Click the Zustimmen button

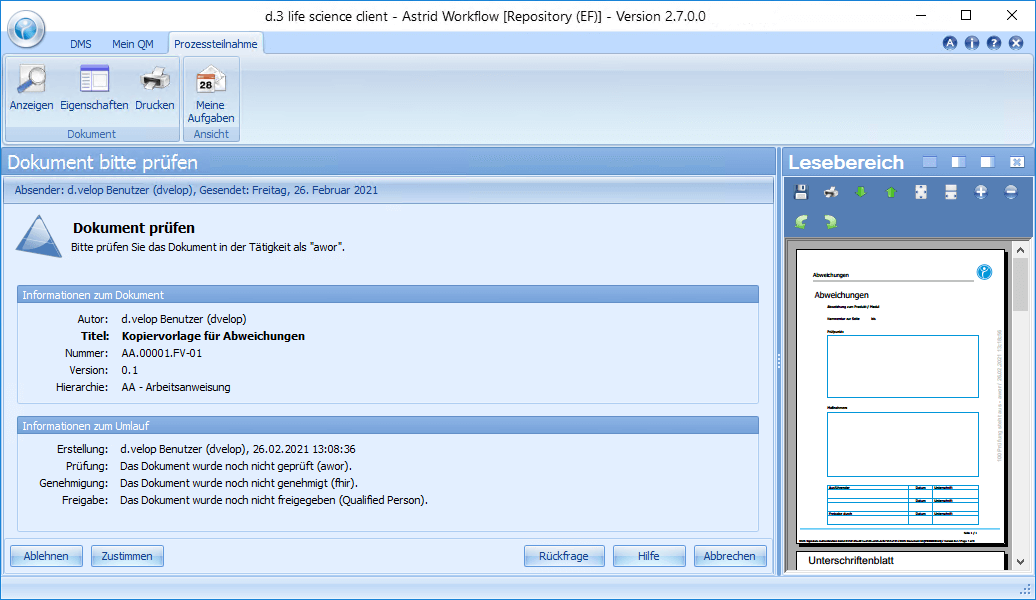128,556
